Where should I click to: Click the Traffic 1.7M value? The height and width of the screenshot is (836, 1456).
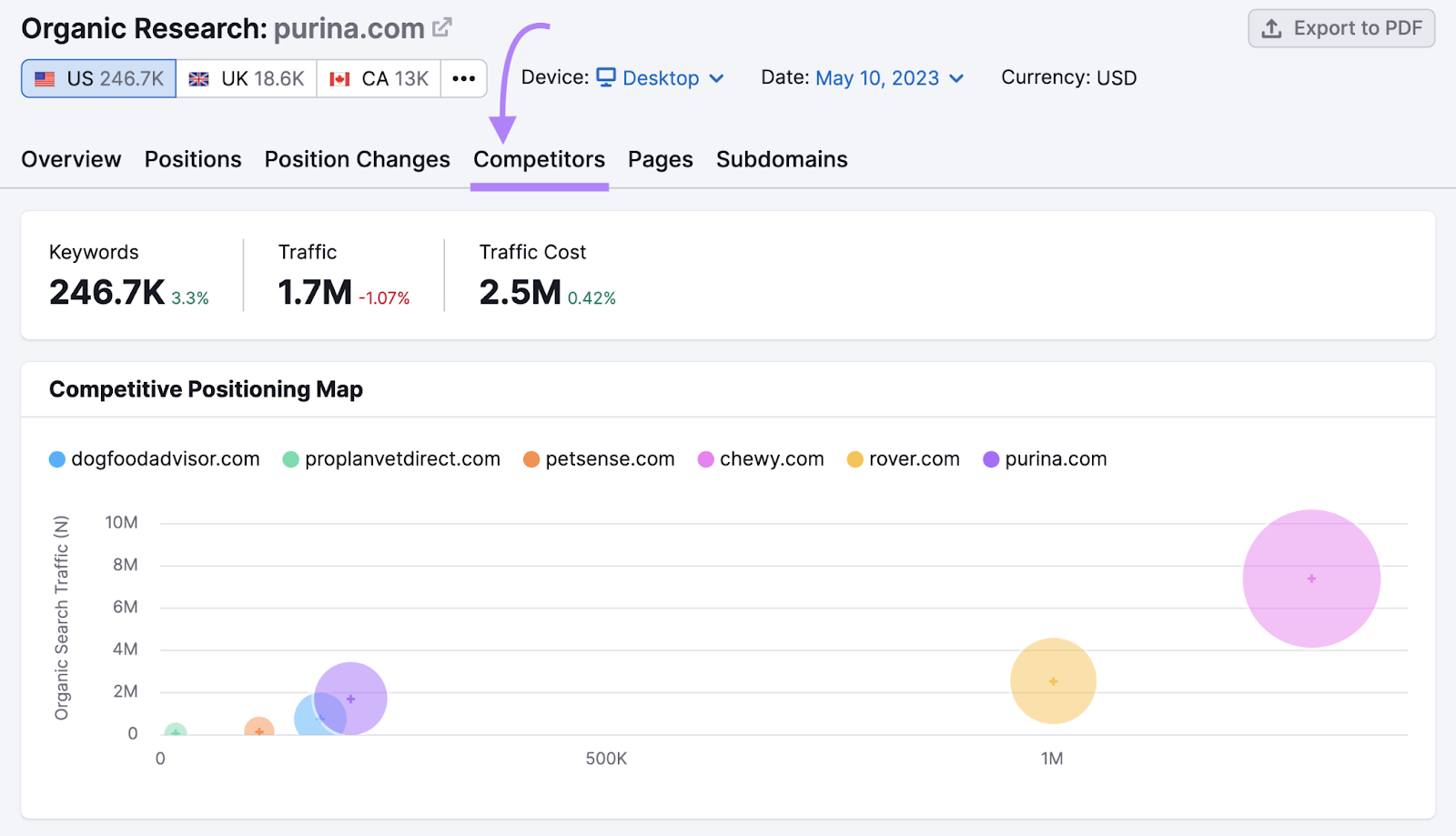point(315,293)
